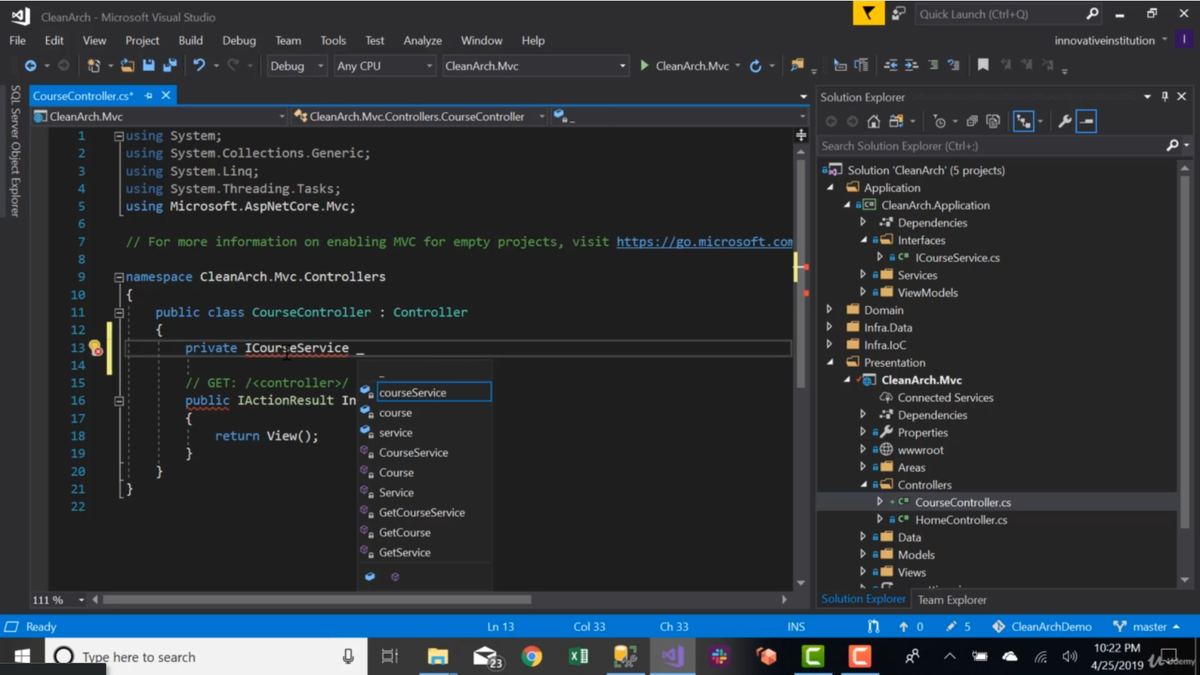This screenshot has width=1200, height=675.
Task: Select courseService from the IntelliSense list
Action: [413, 393]
